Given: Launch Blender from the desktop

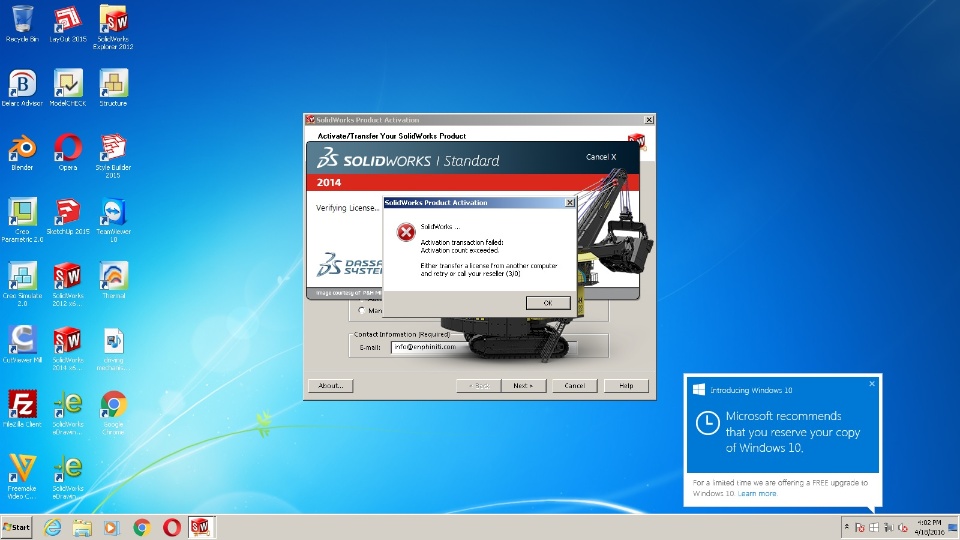Looking at the screenshot, I should tap(22, 152).
